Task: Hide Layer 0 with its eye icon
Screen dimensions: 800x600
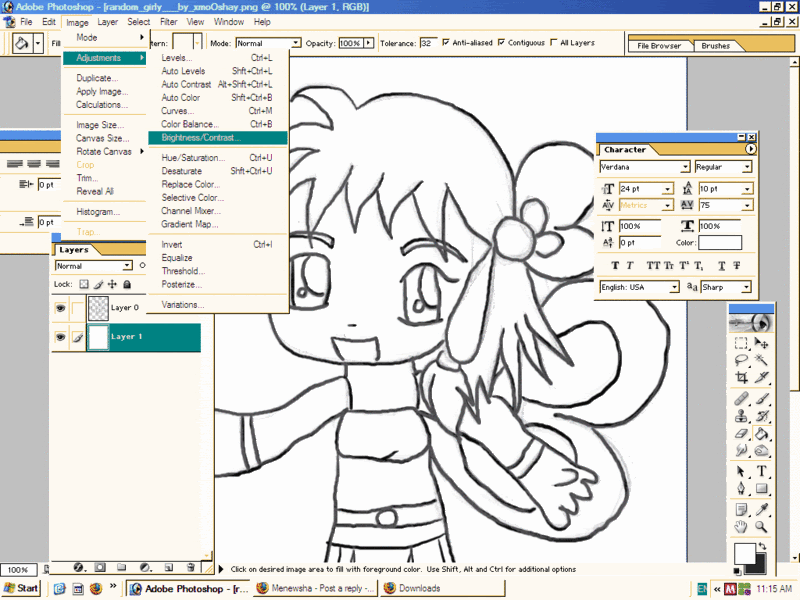Action: pyautogui.click(x=60, y=308)
